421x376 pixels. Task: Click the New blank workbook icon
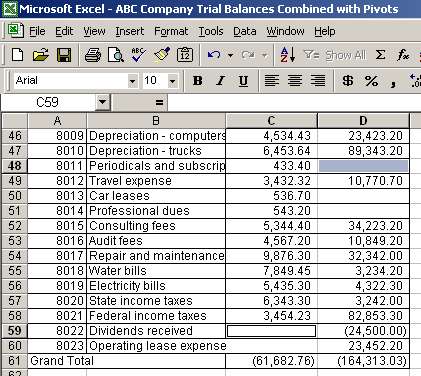(17, 55)
